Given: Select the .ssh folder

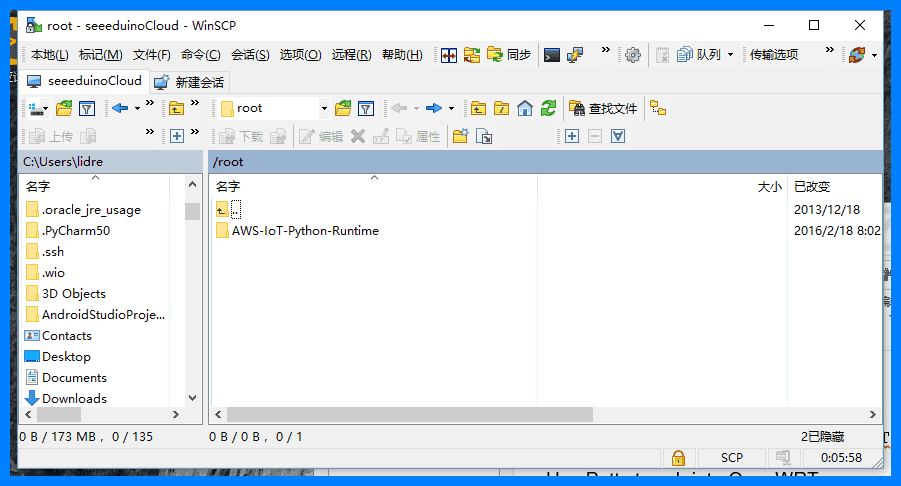Looking at the screenshot, I should (x=45, y=252).
